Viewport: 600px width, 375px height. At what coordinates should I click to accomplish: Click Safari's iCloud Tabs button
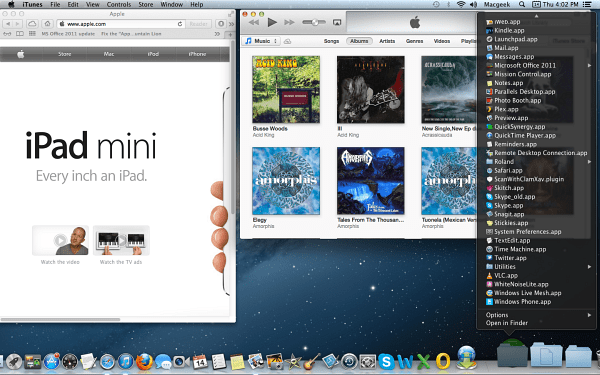[x=32, y=24]
